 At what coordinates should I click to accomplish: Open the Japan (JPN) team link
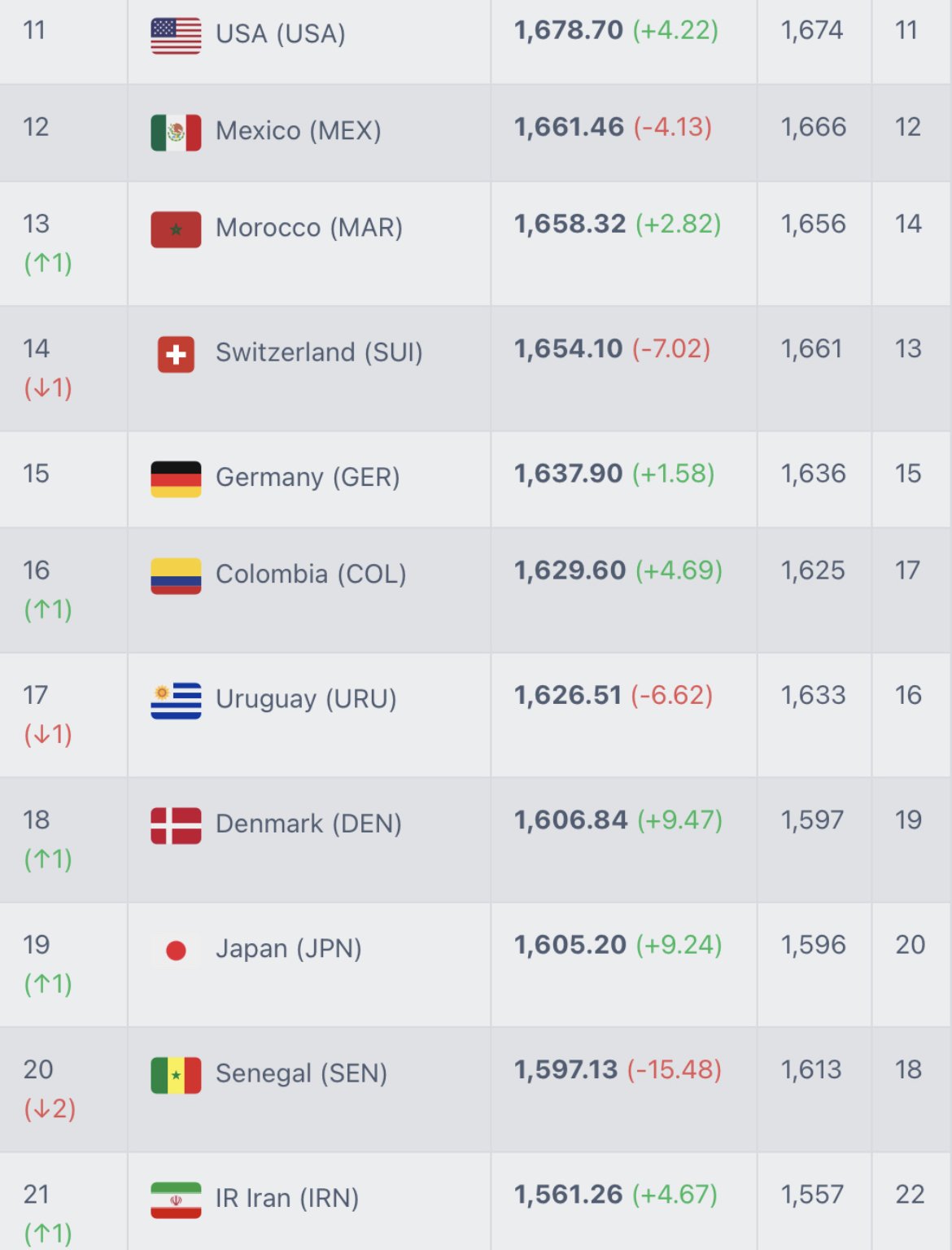(288, 949)
